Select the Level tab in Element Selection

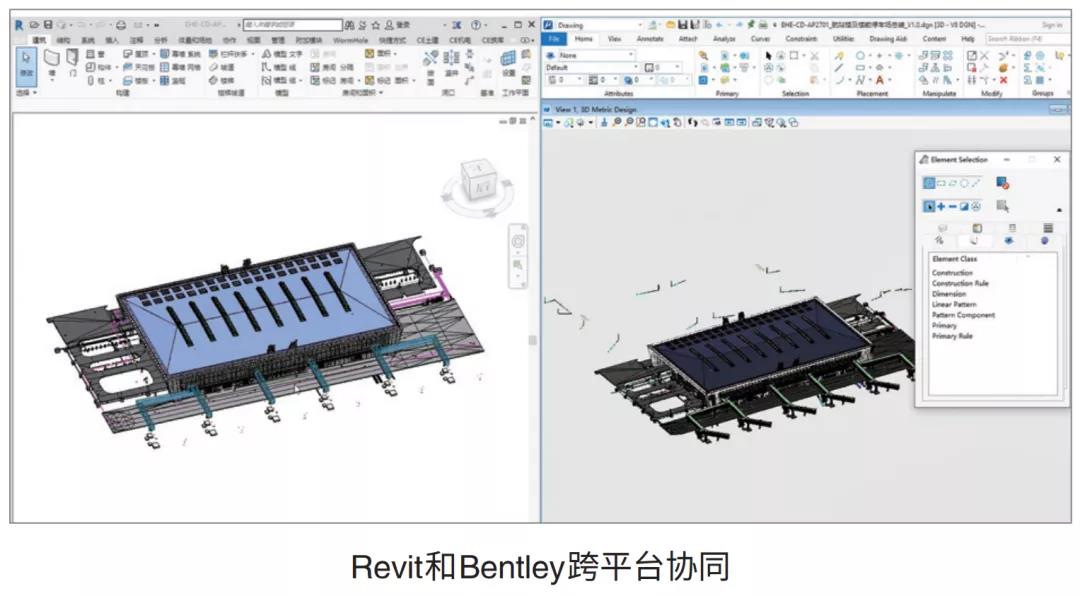[x=942, y=229]
